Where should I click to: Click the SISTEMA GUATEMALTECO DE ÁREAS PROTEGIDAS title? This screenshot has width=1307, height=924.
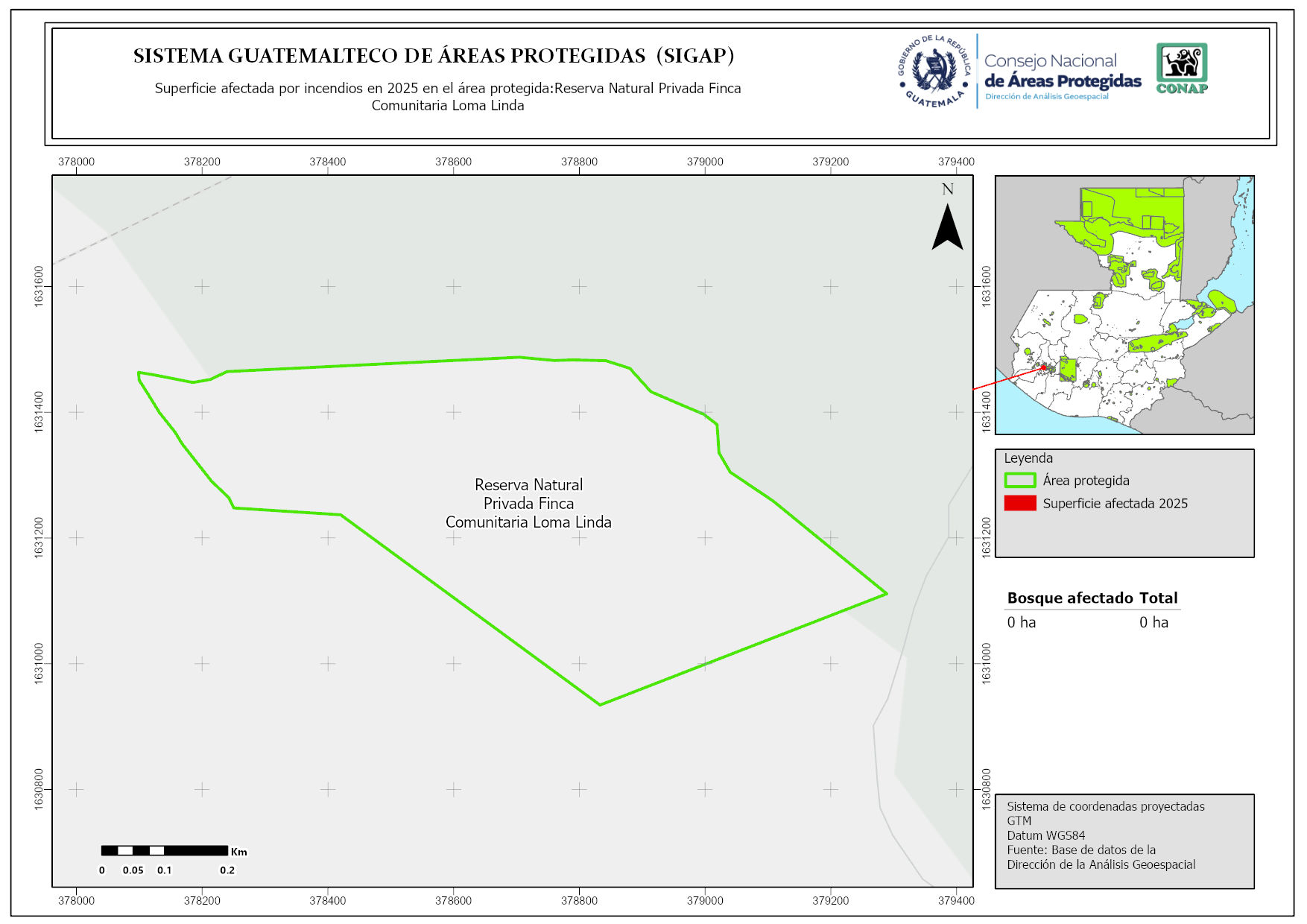tap(434, 56)
